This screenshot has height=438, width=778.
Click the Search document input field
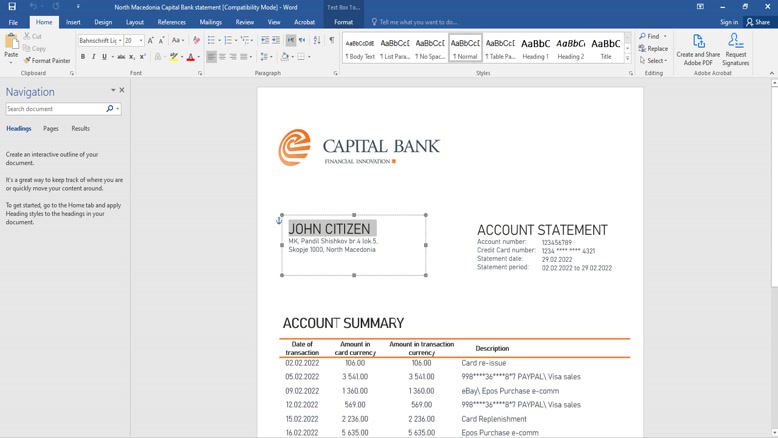[x=55, y=109]
